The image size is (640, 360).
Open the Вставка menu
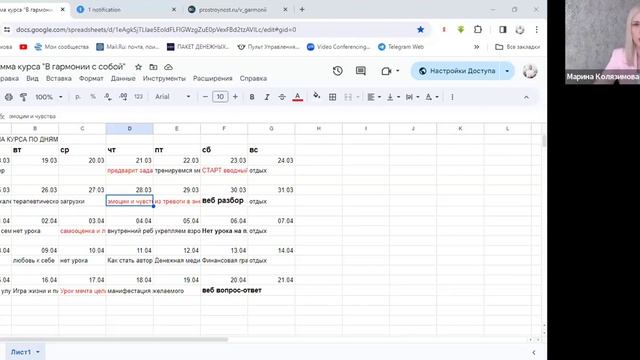59,78
